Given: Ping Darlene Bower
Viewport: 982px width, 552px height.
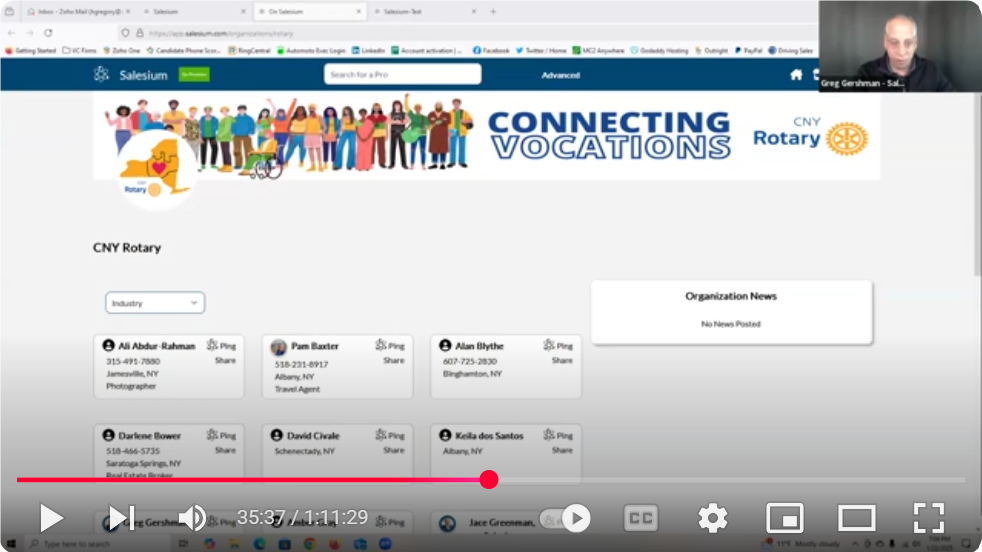Looking at the screenshot, I should (222, 435).
